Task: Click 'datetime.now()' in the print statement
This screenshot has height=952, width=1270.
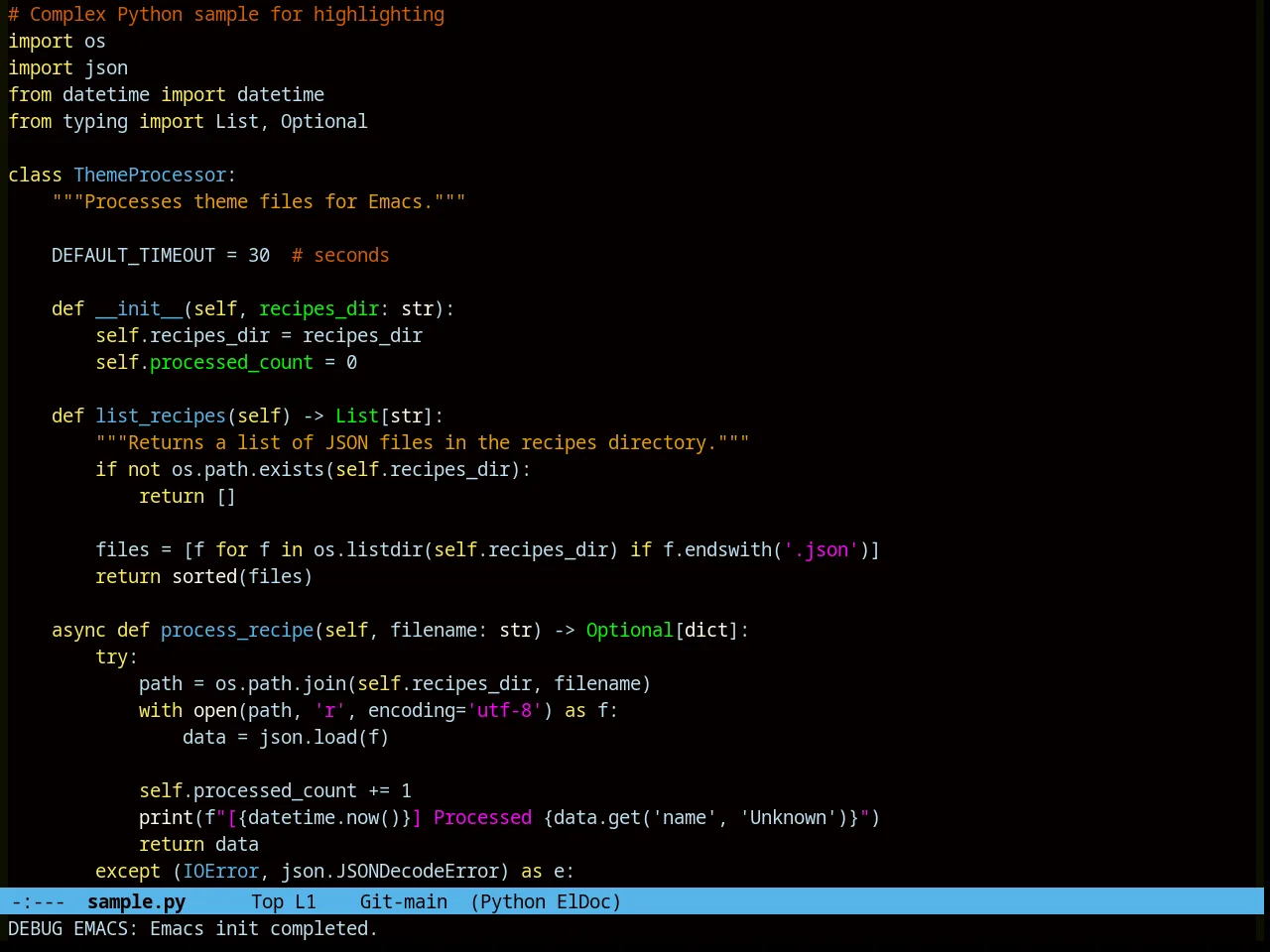Action: (324, 817)
